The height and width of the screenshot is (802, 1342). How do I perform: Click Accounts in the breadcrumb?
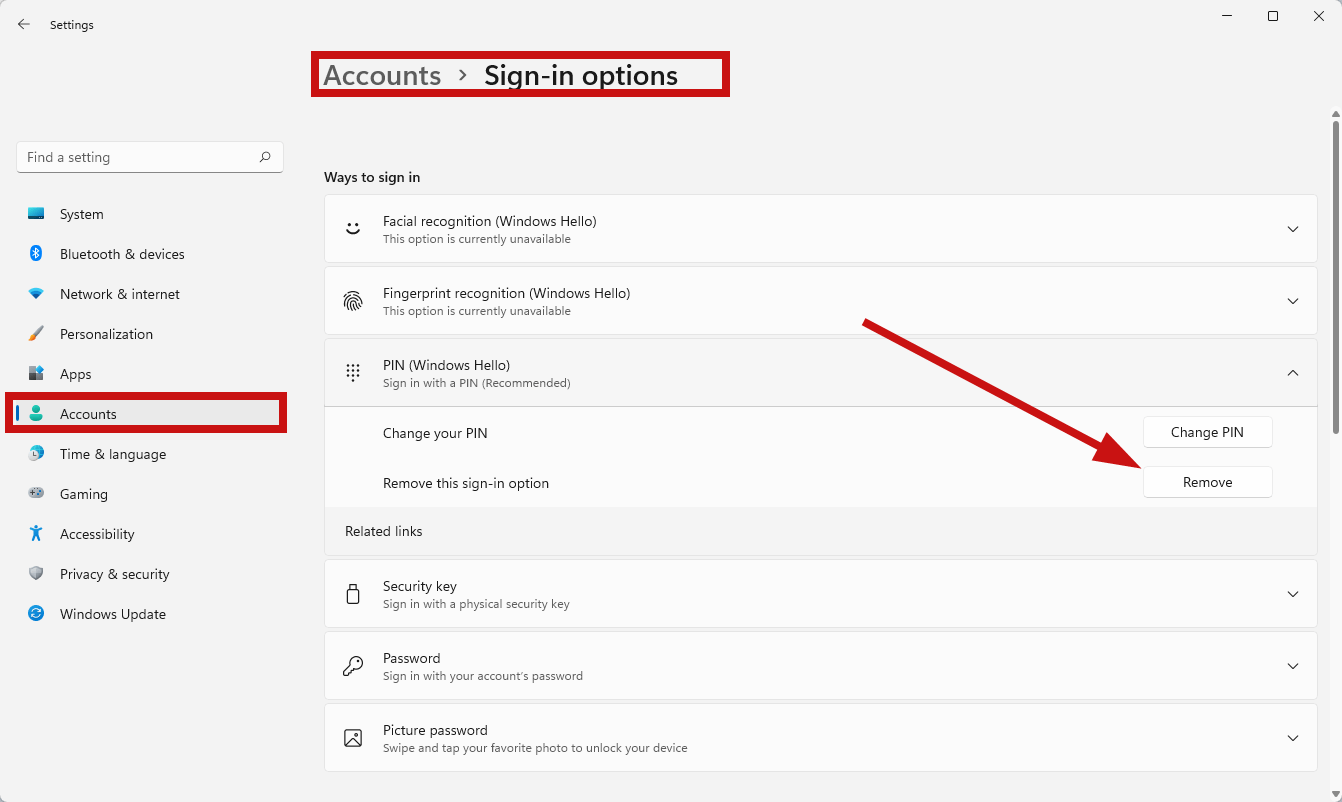point(382,75)
